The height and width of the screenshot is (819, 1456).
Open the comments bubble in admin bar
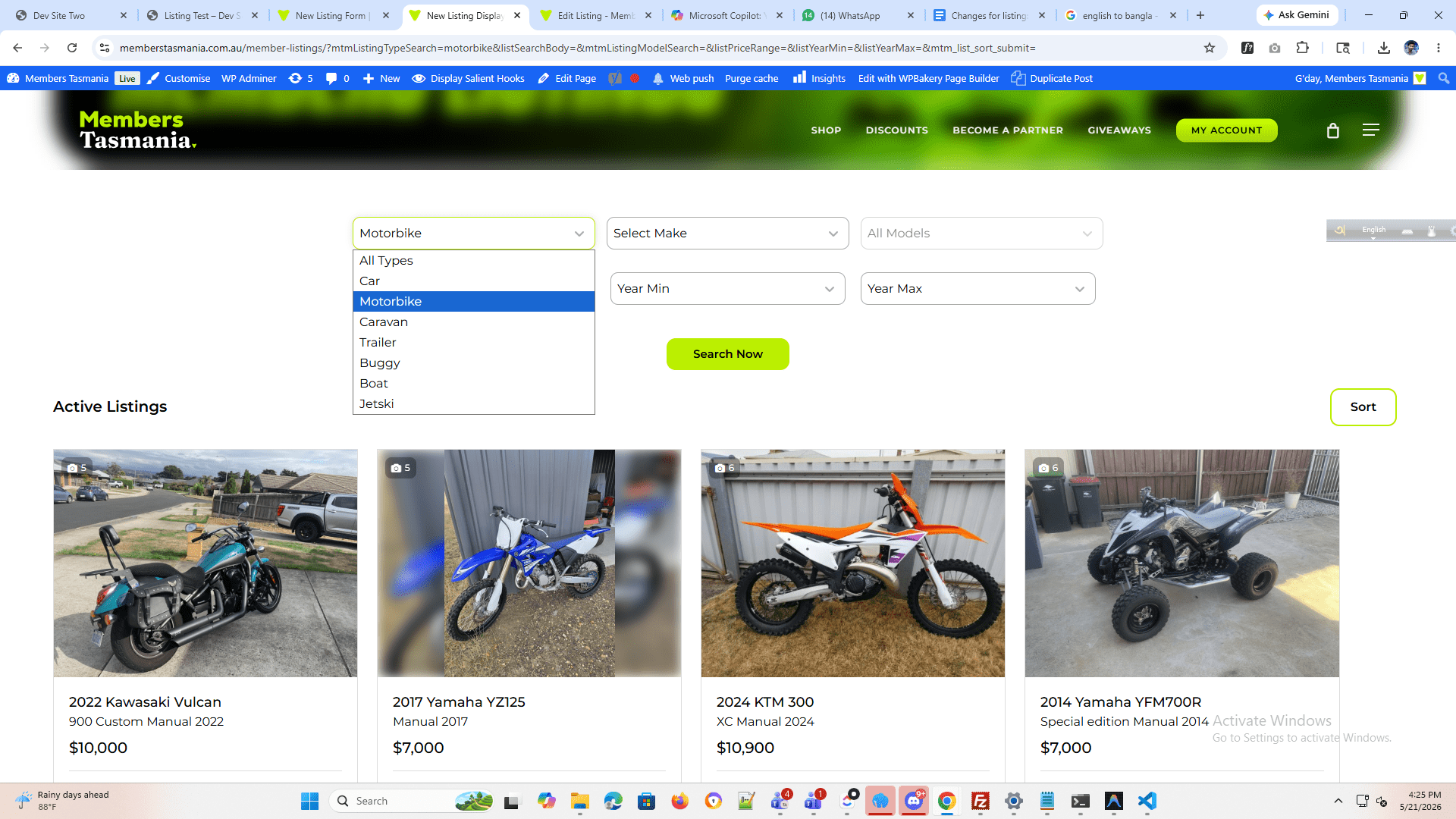337,78
